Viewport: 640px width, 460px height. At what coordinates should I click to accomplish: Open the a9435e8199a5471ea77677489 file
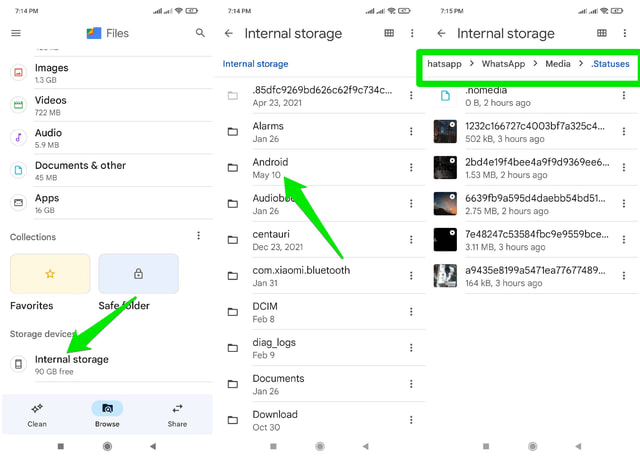tap(533, 276)
